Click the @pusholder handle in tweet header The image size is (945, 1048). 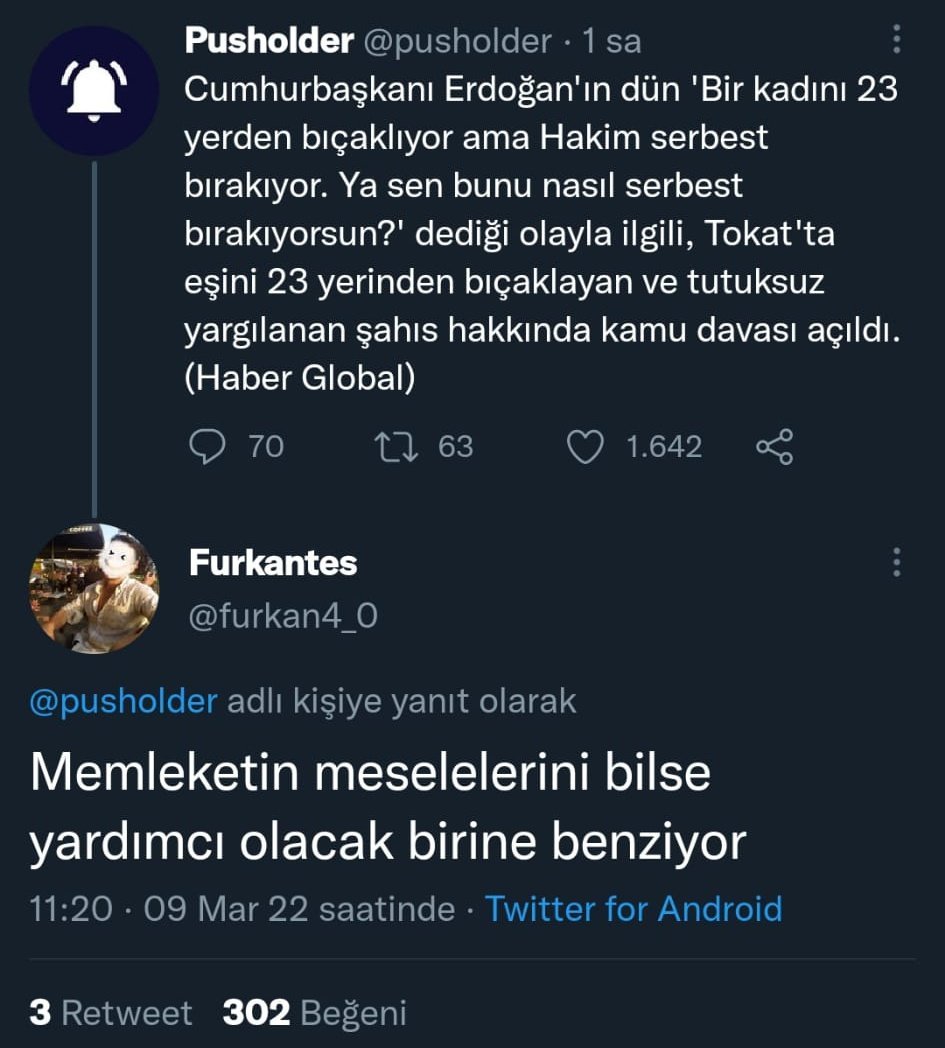click(458, 41)
